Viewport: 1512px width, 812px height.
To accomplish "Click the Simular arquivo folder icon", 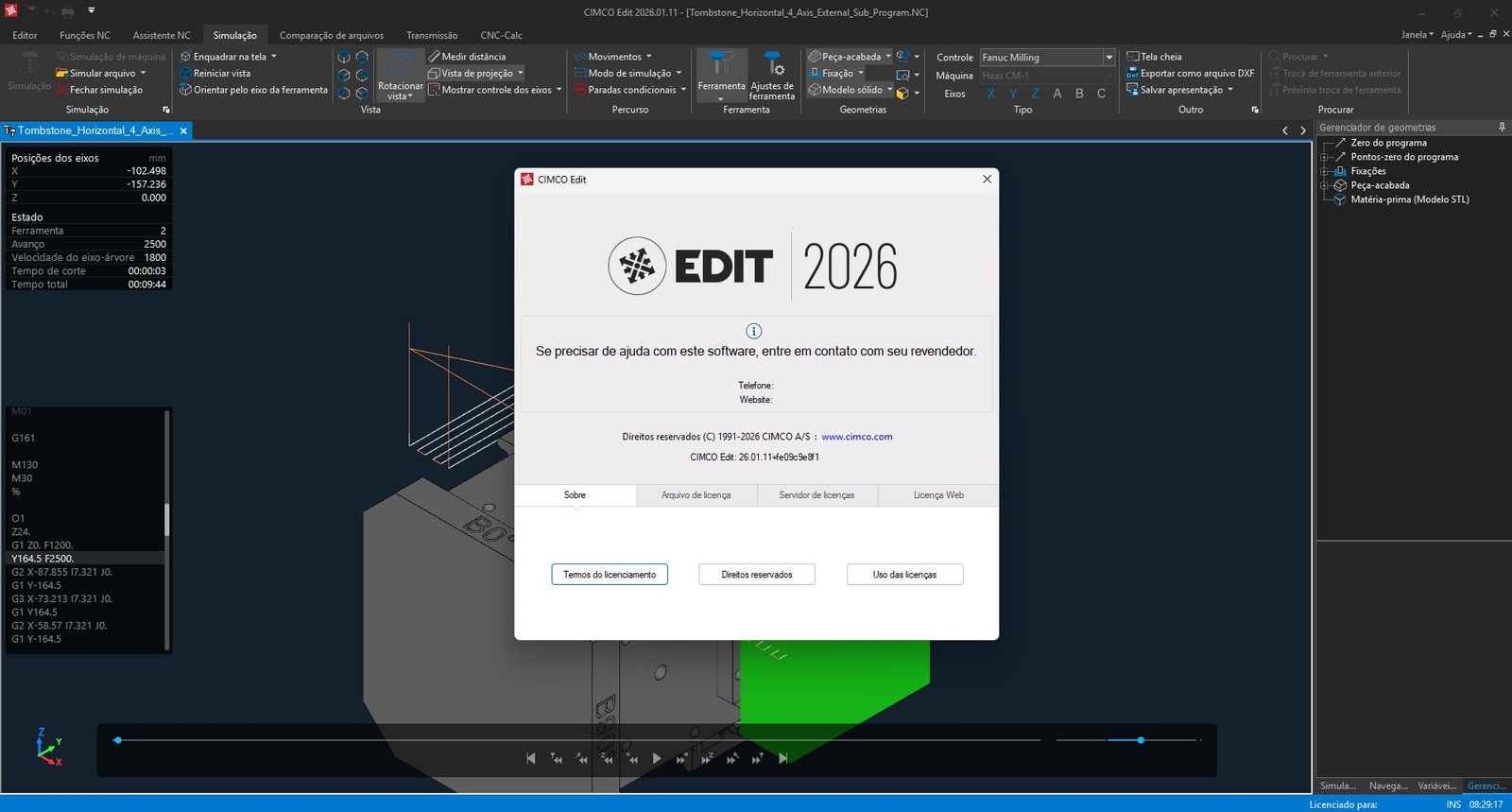I will (61, 73).
